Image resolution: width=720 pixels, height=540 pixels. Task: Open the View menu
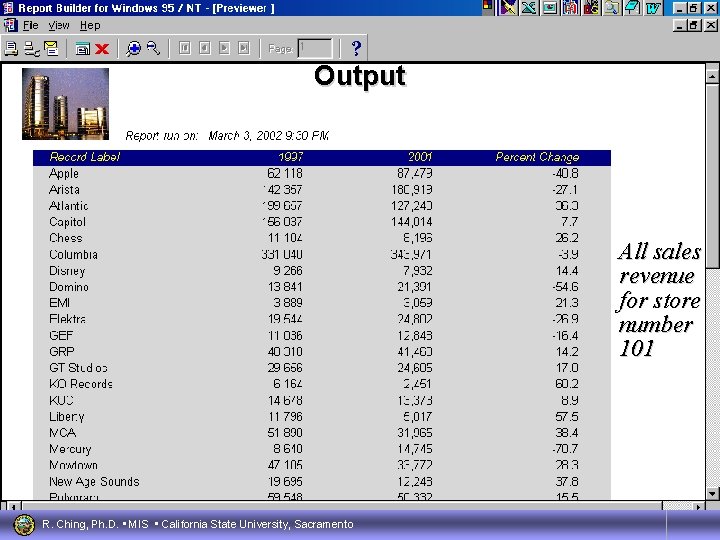(59, 25)
